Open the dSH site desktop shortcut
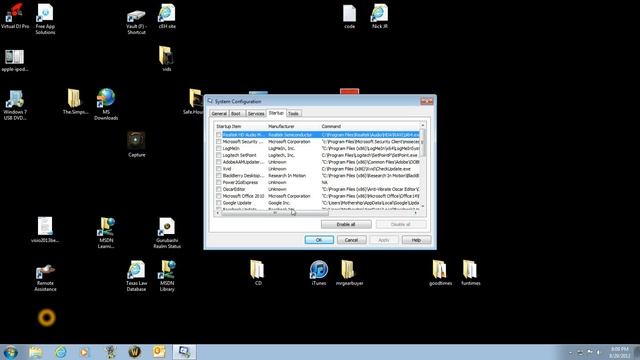 click(167, 16)
